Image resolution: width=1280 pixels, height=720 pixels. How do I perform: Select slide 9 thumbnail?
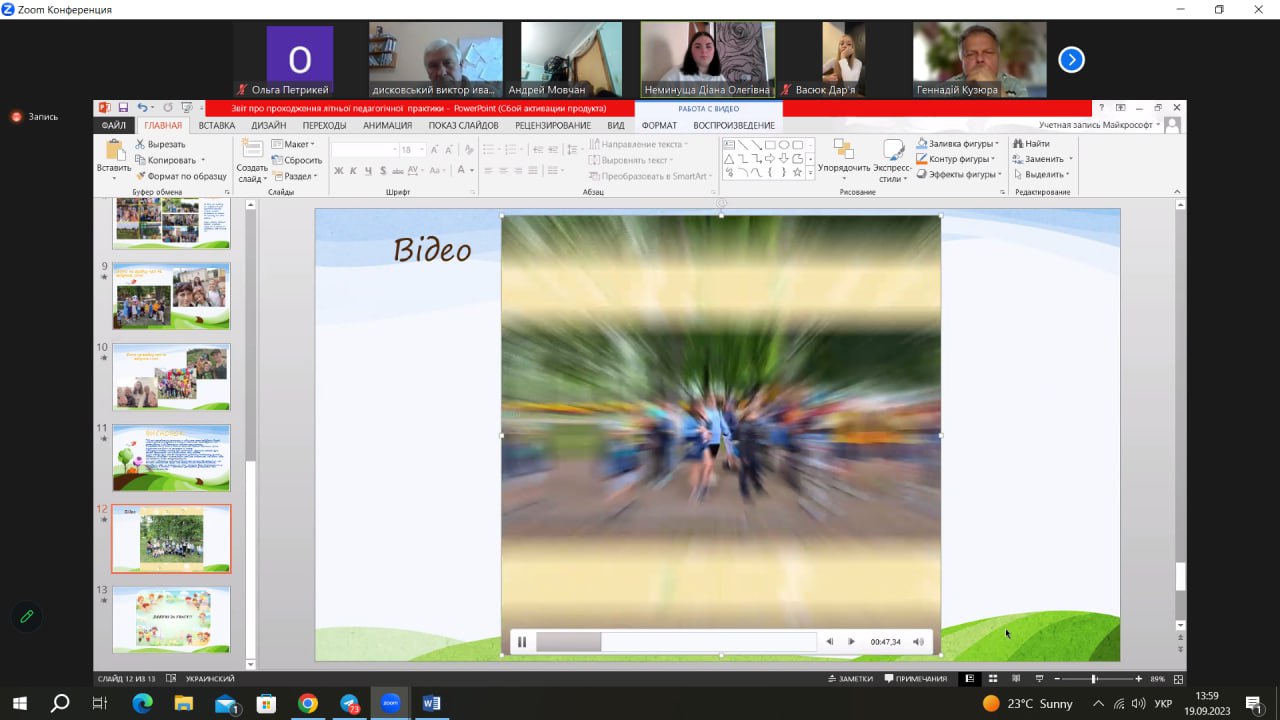[x=171, y=296]
